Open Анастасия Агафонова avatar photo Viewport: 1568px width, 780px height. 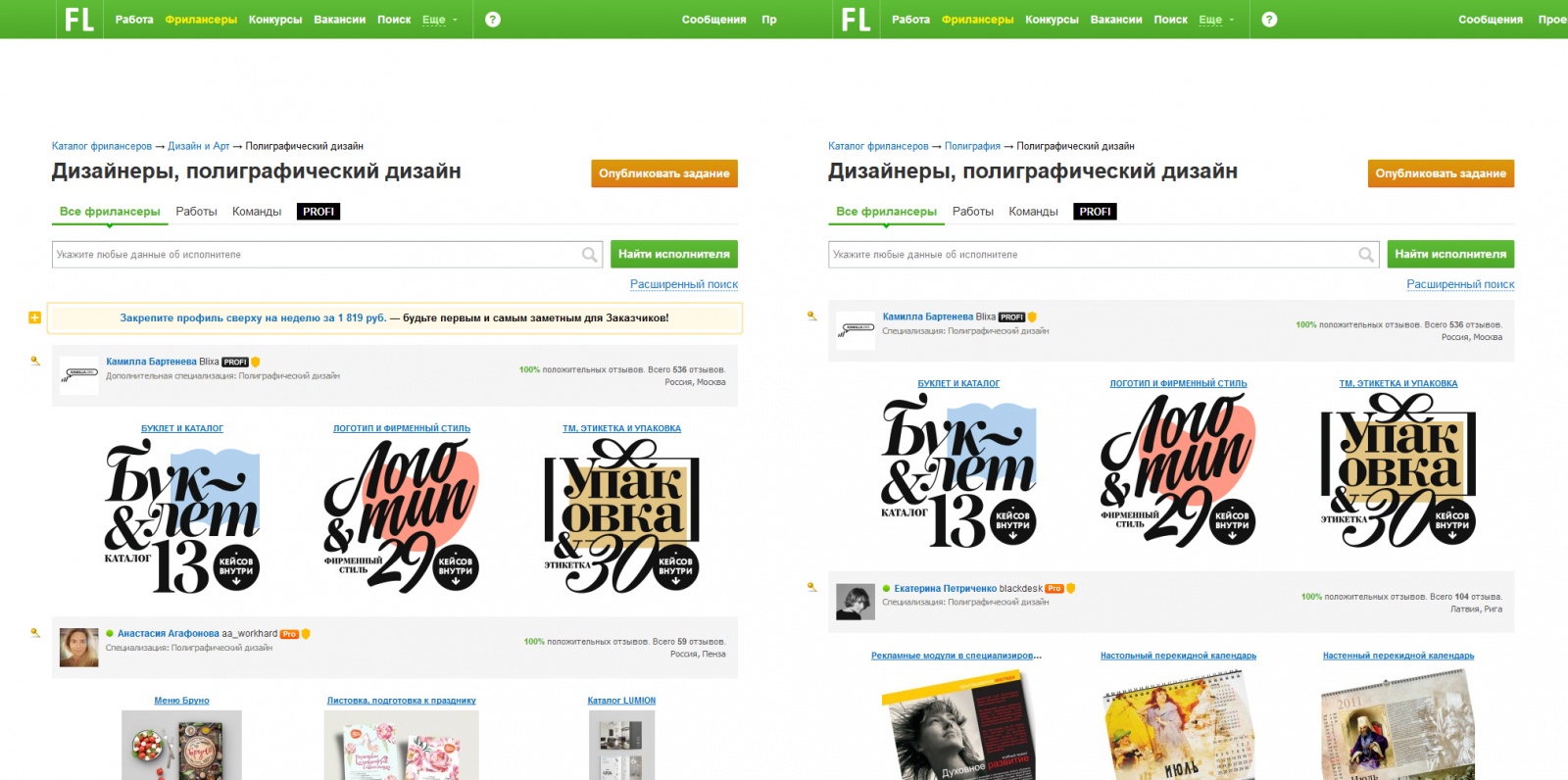79,648
